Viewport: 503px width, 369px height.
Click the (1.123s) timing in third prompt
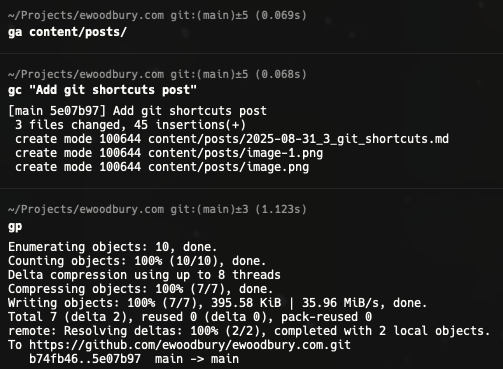[281, 209]
